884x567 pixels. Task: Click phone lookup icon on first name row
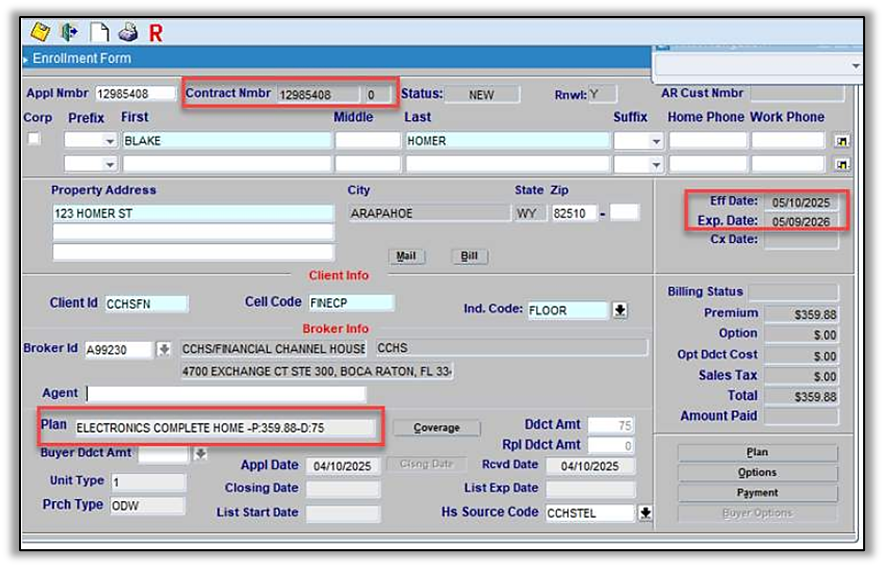click(842, 141)
